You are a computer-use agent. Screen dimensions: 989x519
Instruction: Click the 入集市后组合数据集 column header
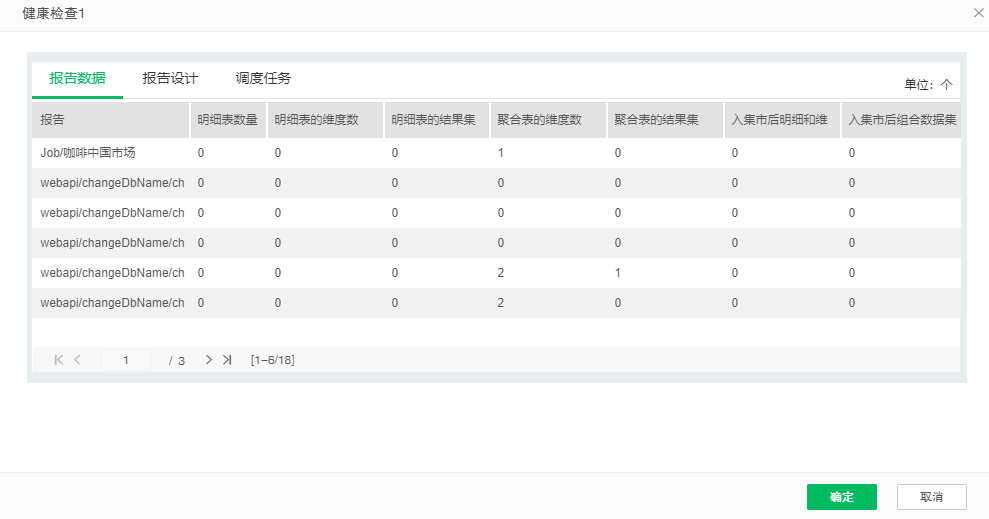[x=901, y=120]
